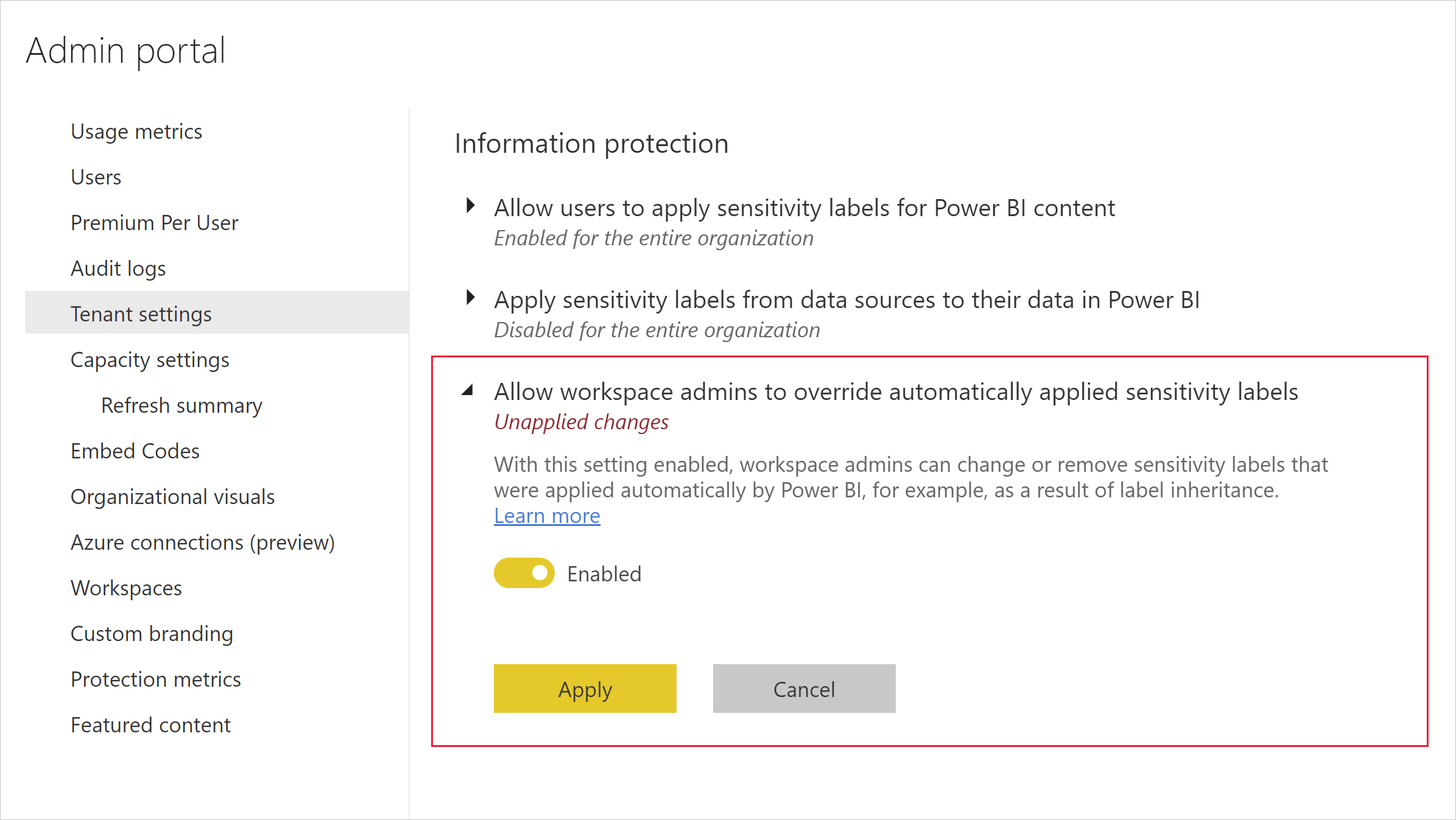The height and width of the screenshot is (820, 1456).
Task: Click the Audit logs navigation icon
Action: point(118,267)
